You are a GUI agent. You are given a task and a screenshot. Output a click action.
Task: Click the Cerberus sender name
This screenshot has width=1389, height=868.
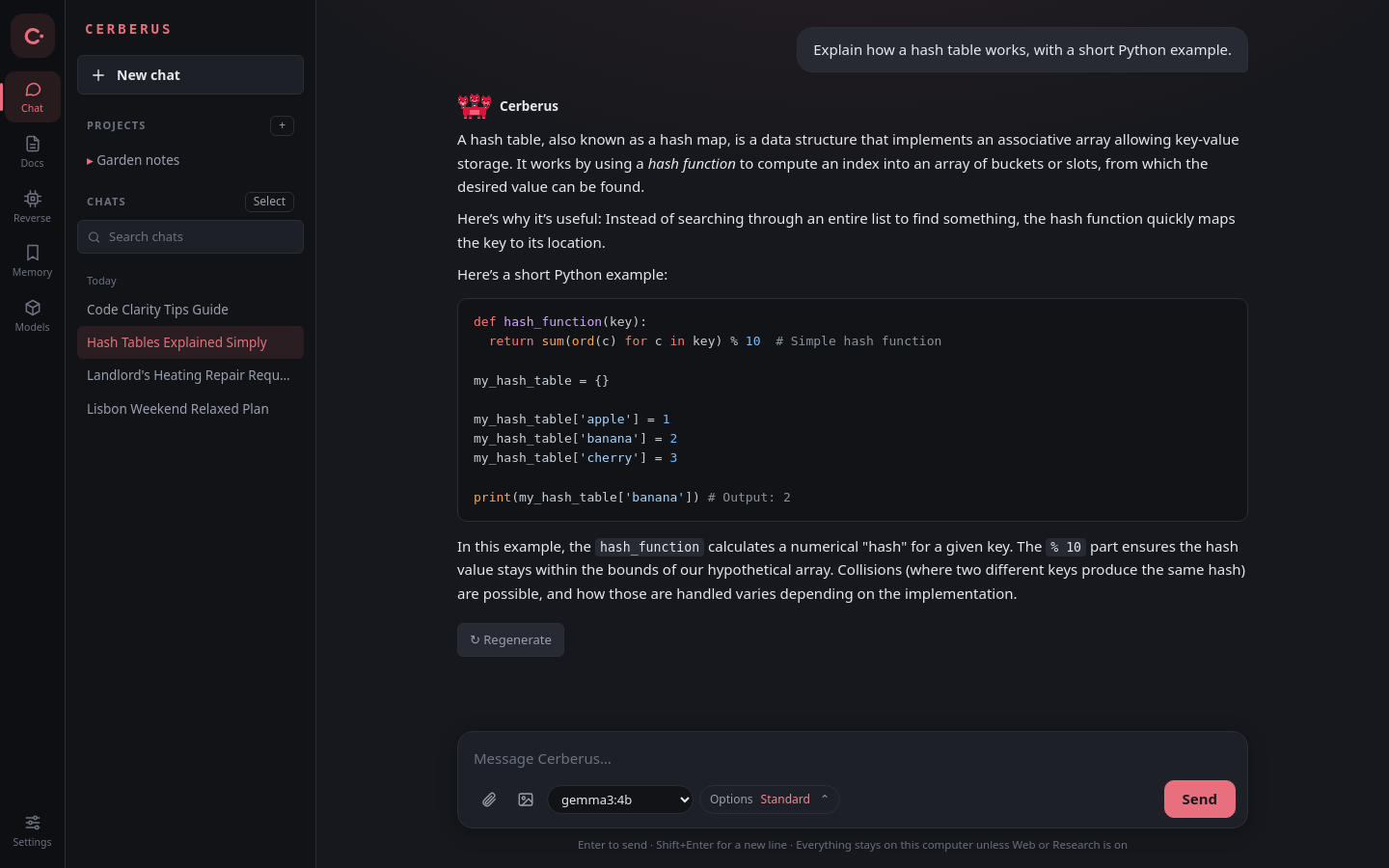click(529, 106)
